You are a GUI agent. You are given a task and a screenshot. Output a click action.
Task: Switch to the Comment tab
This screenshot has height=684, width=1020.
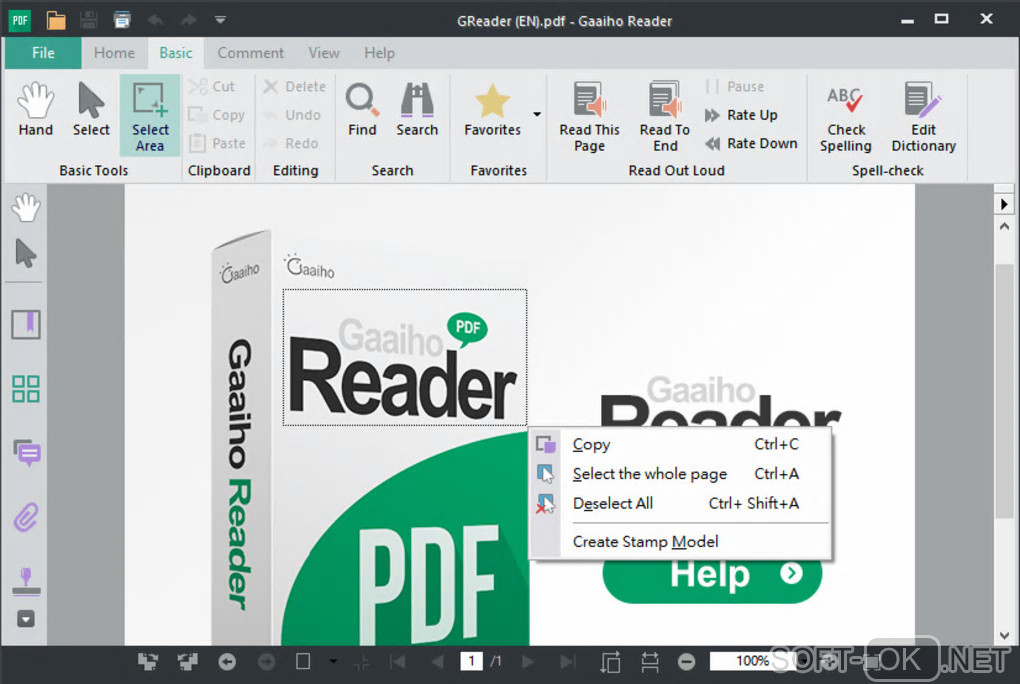tap(250, 53)
